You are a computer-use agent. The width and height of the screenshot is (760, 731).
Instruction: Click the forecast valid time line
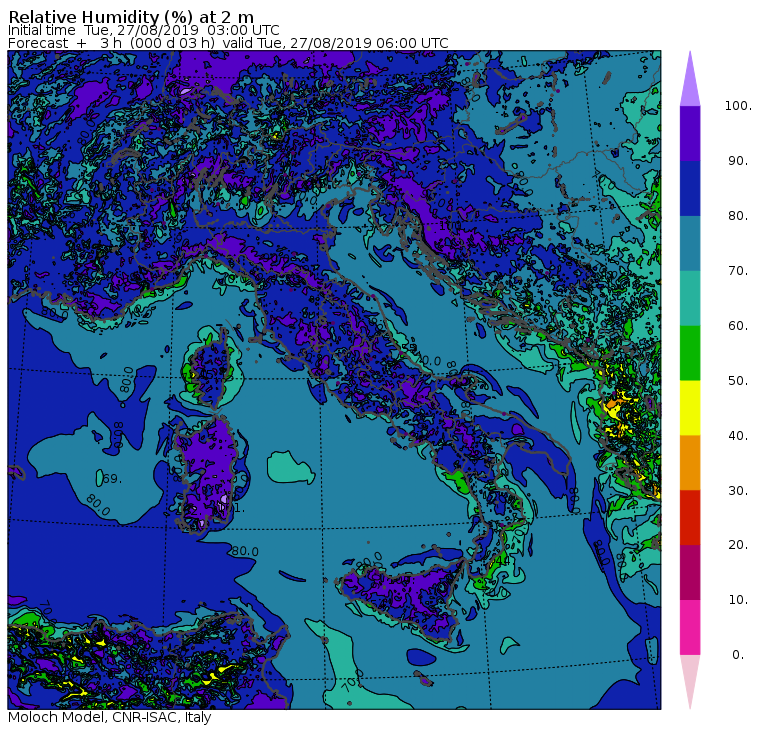(228, 43)
